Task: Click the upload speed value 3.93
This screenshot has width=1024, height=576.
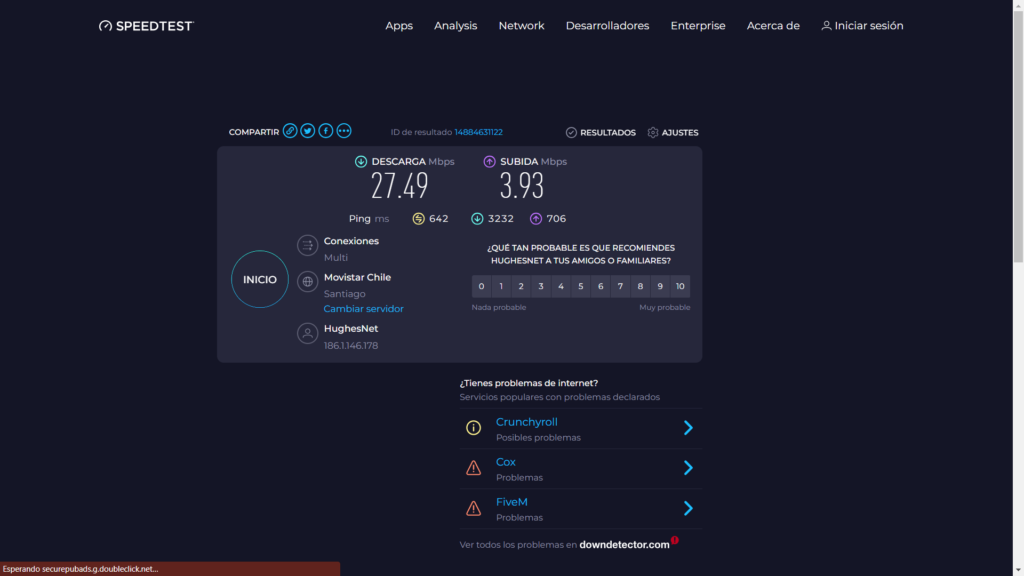Action: (521, 186)
